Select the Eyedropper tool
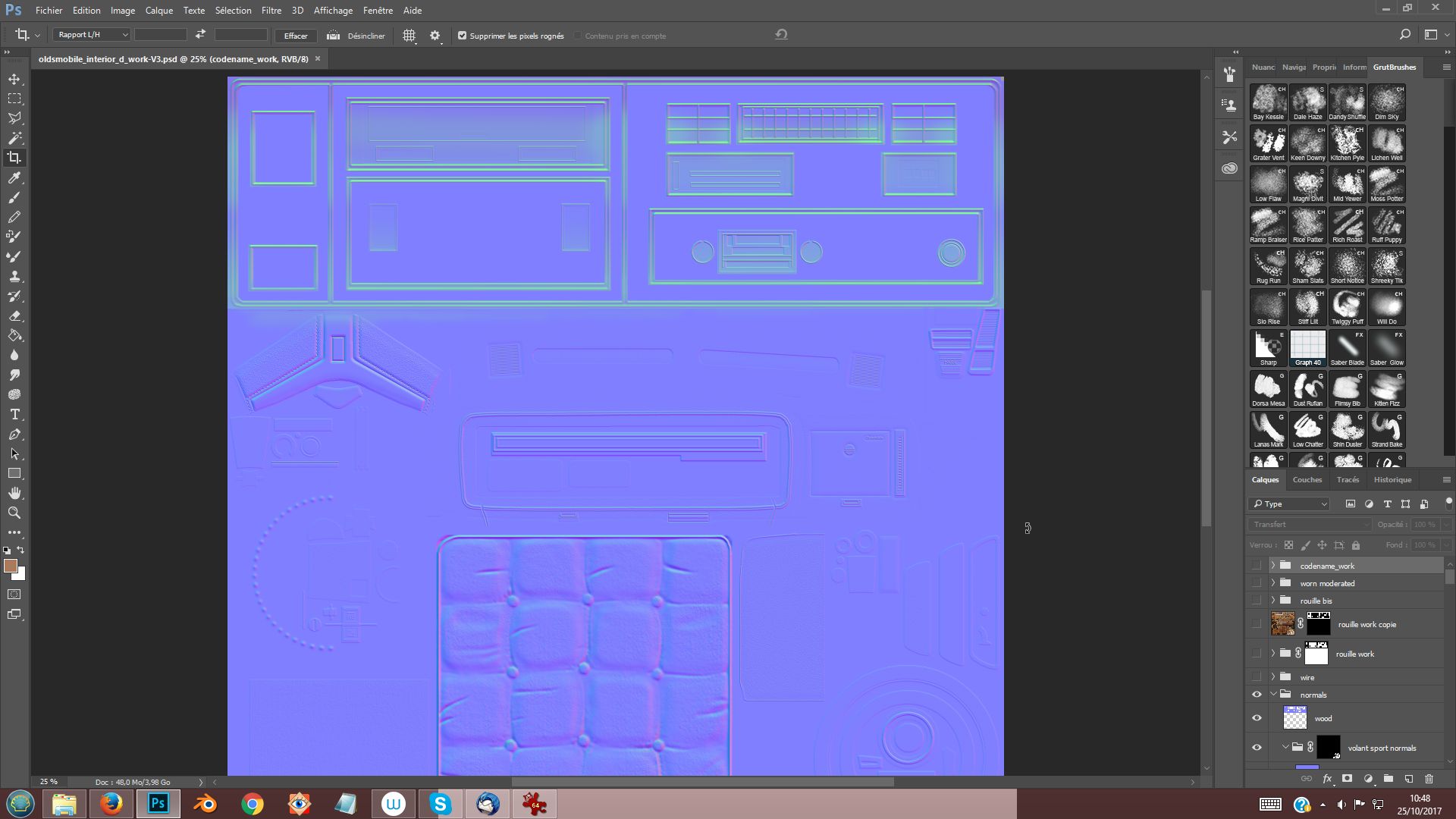 [x=14, y=177]
